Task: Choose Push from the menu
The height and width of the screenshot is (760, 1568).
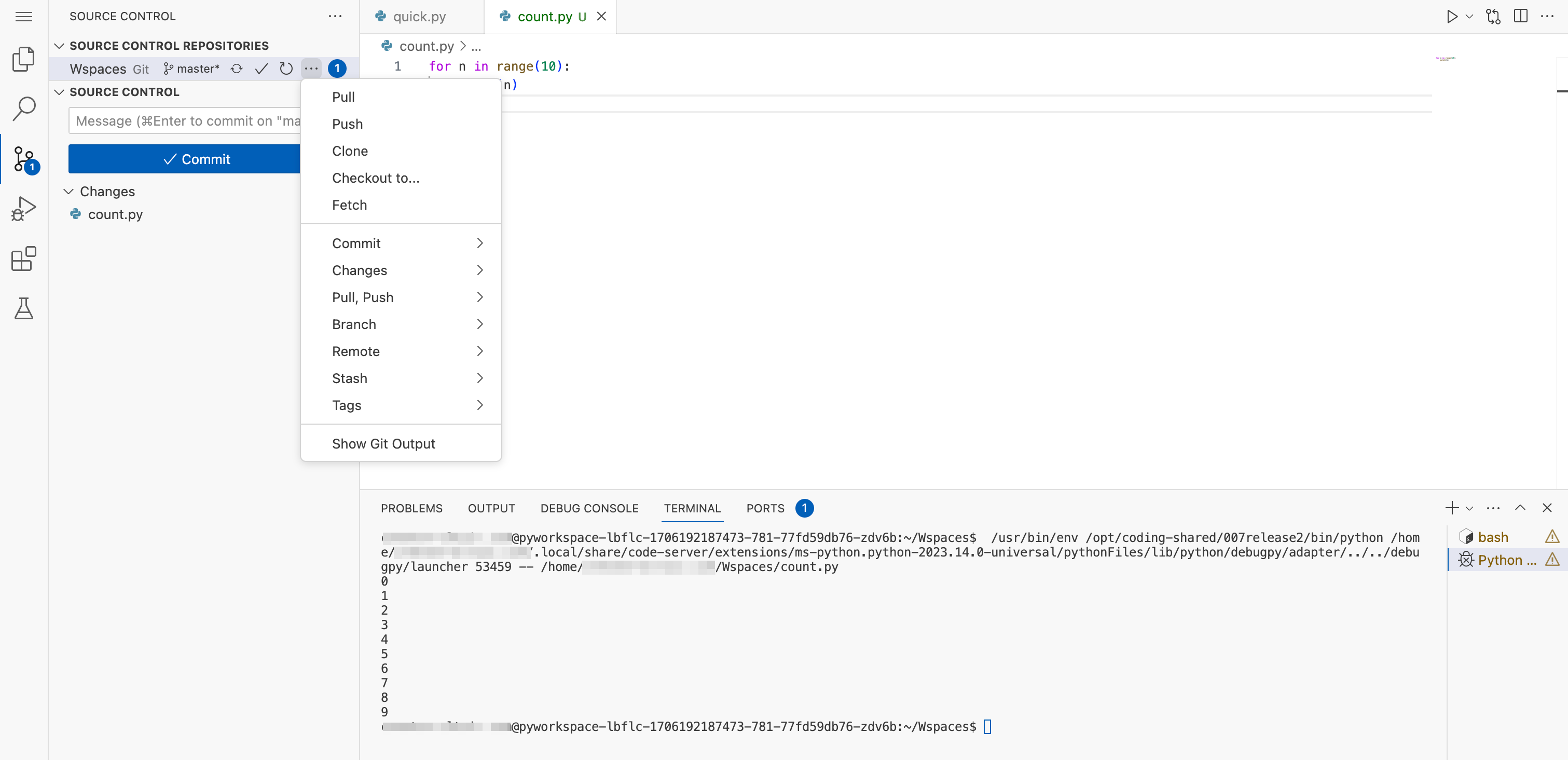Action: (401, 124)
